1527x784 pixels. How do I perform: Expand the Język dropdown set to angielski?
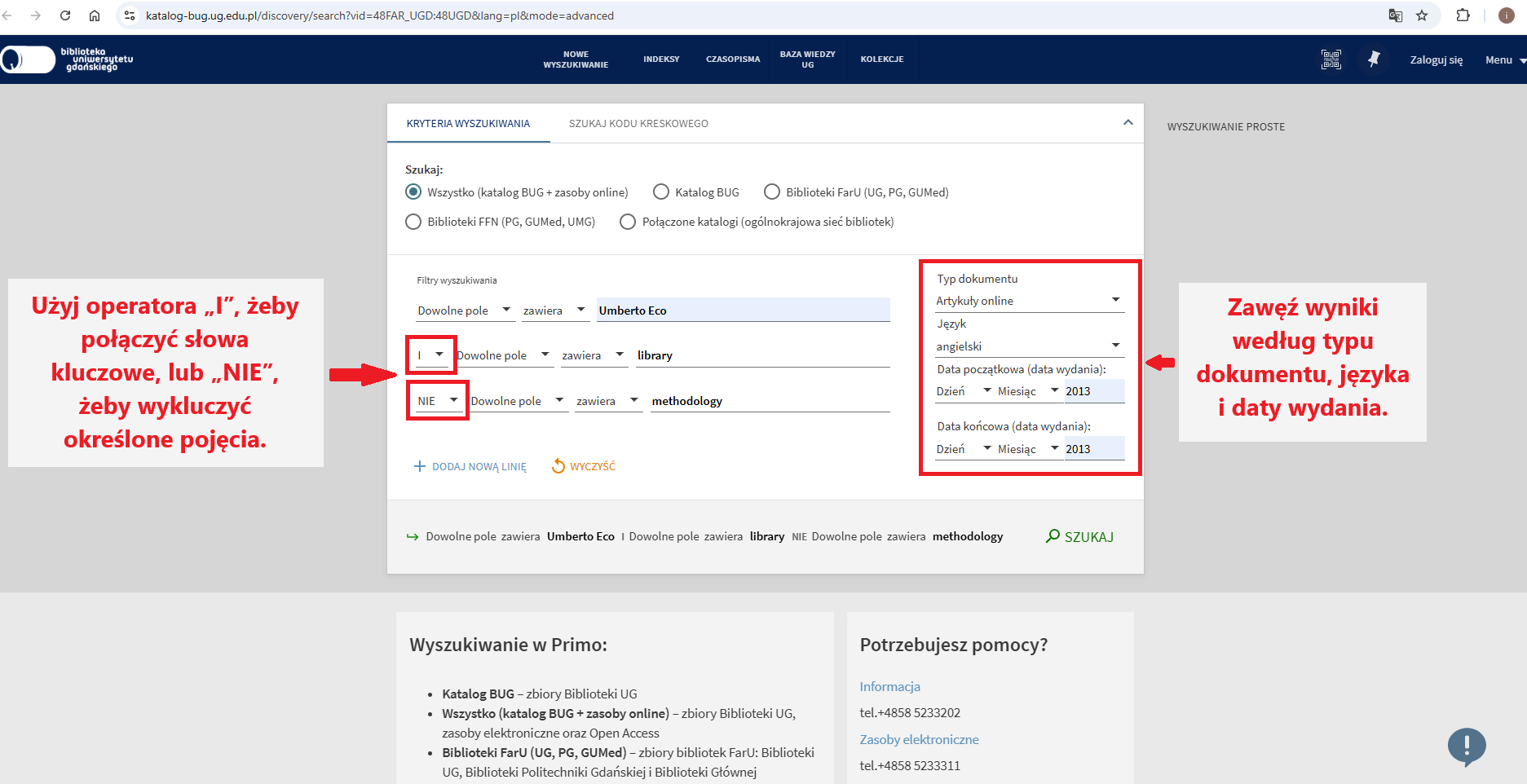(x=1029, y=346)
